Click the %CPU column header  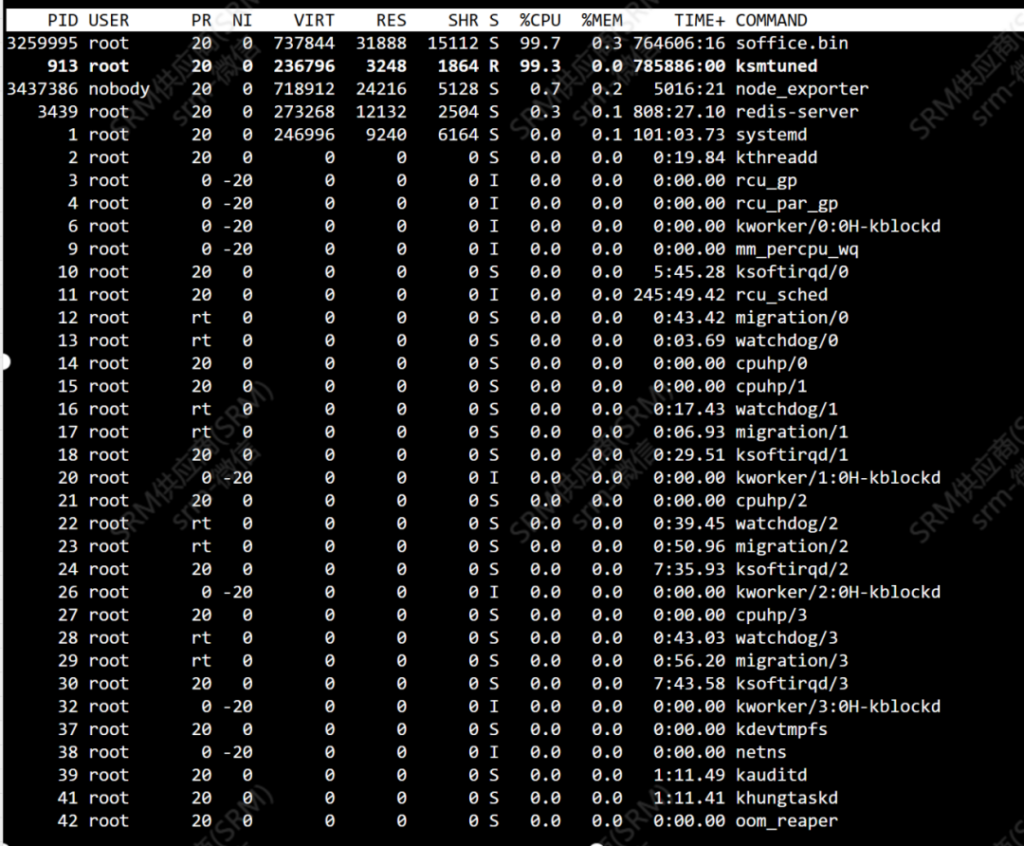point(540,20)
